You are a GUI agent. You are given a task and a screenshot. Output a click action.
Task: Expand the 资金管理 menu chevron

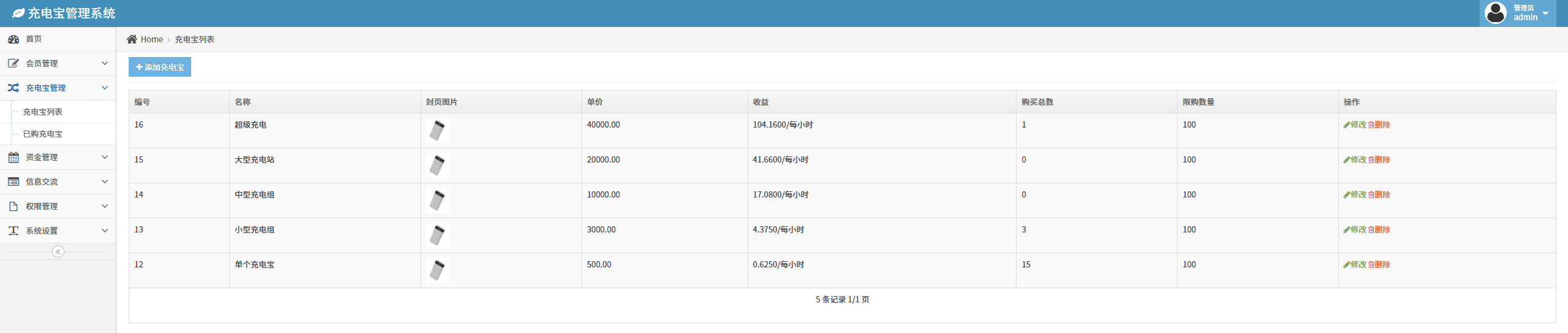click(x=105, y=157)
